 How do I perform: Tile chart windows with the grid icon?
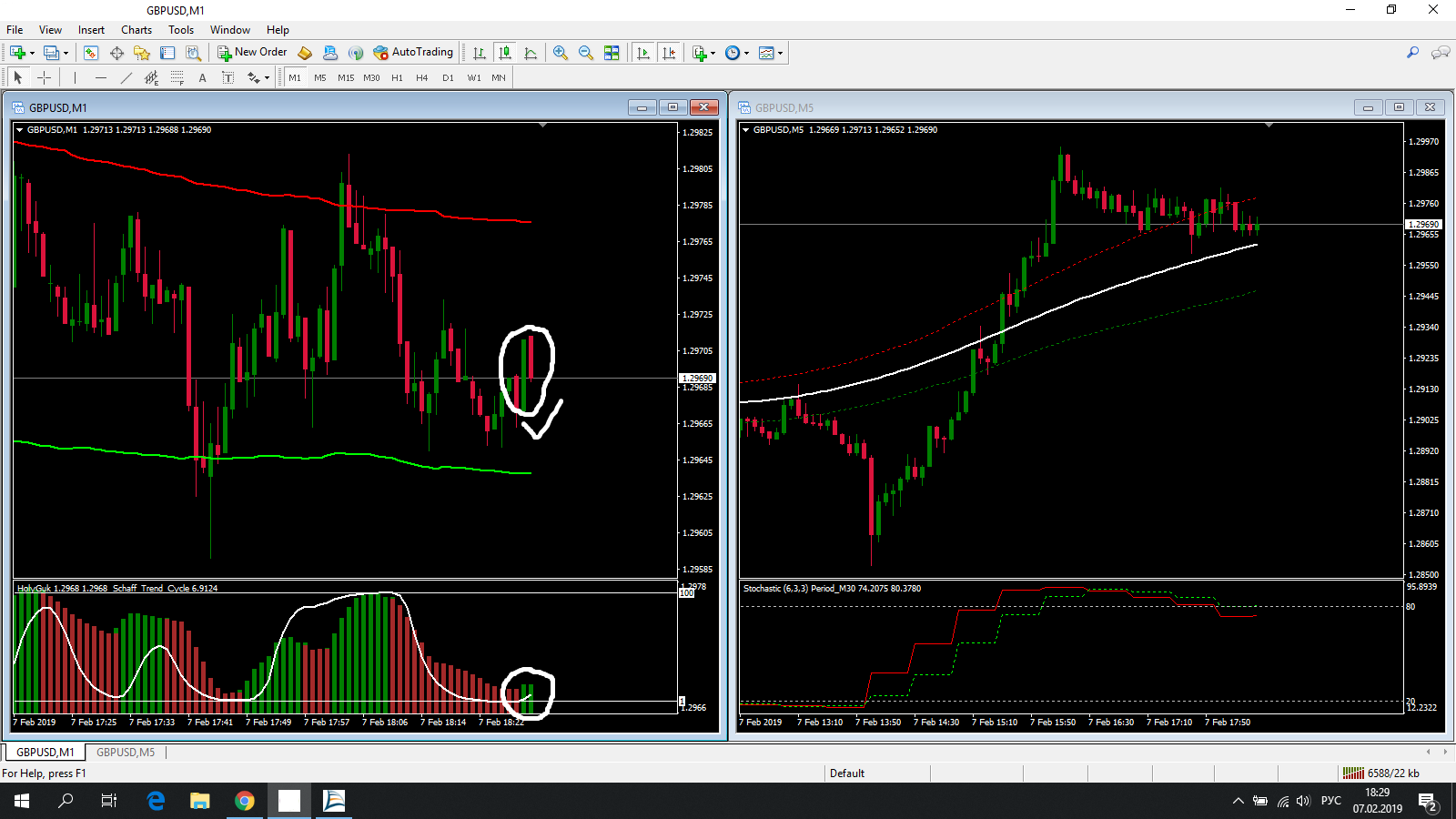click(612, 53)
